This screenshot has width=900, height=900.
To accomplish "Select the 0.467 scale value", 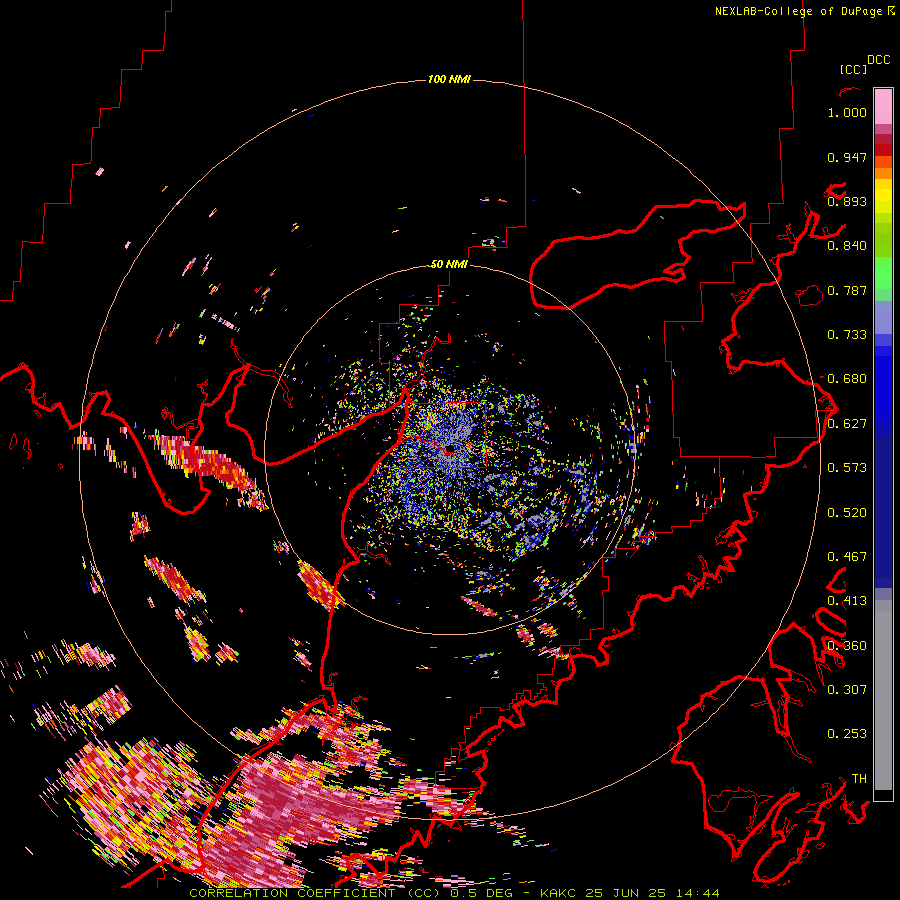I will coord(847,557).
